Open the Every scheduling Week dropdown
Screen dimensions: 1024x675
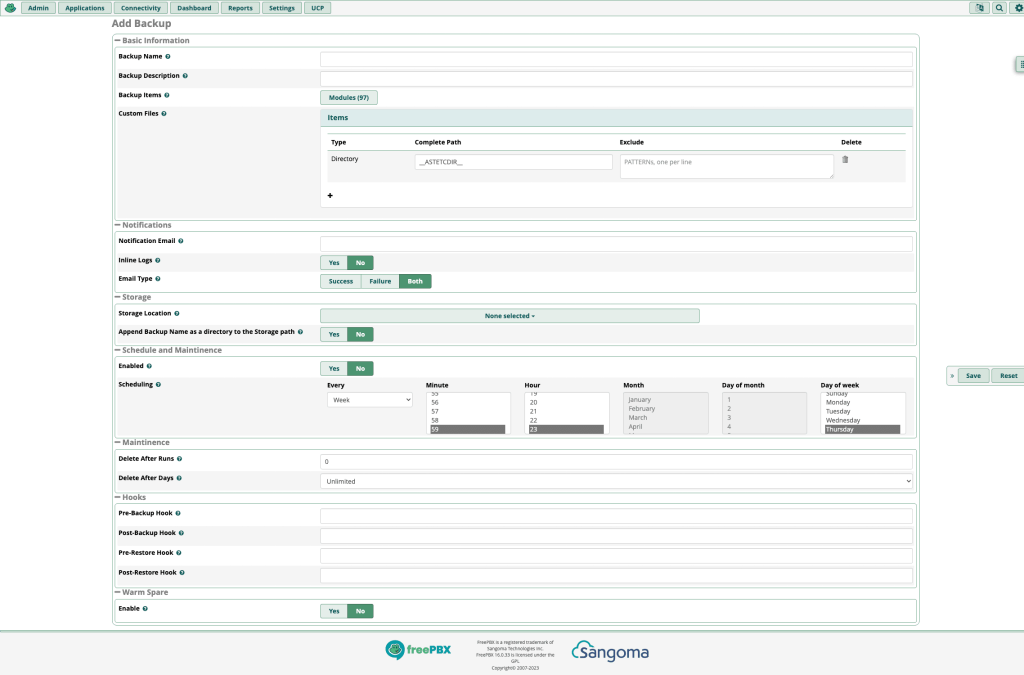[369, 400]
